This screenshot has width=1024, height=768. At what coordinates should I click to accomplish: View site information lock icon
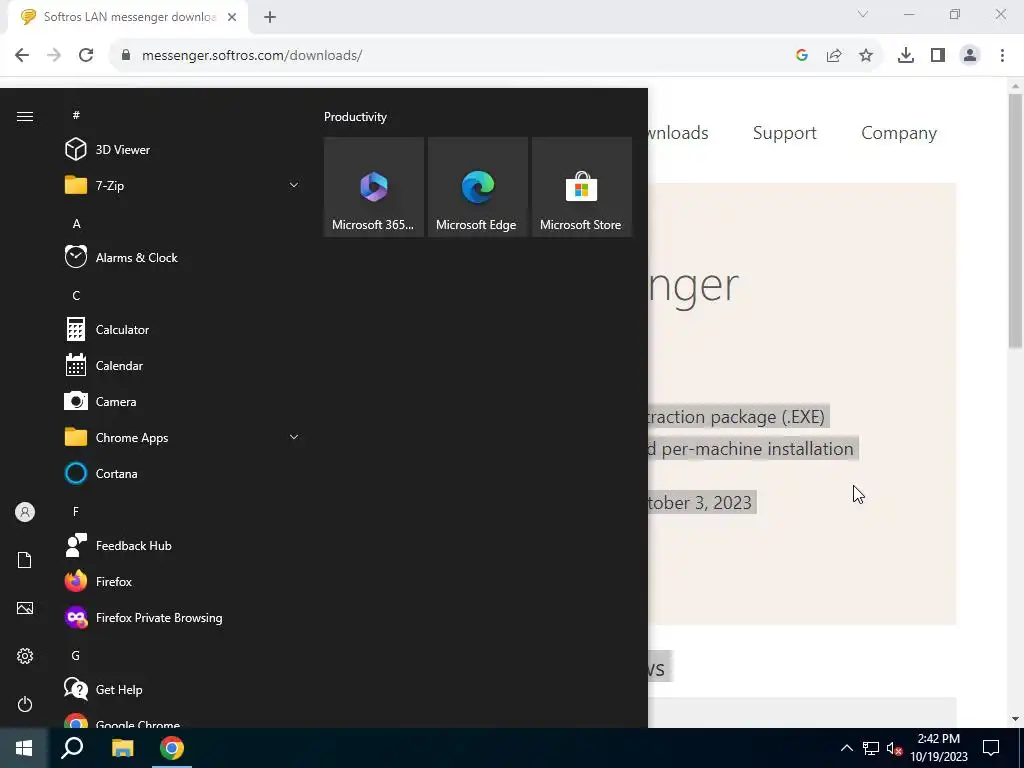pyautogui.click(x=125, y=56)
